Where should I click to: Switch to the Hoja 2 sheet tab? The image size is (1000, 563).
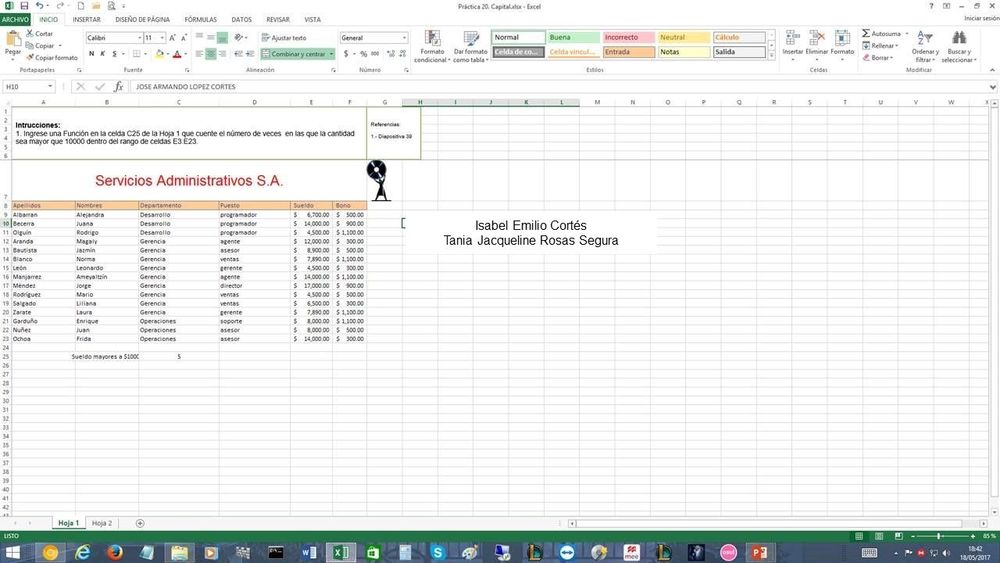coord(102,523)
